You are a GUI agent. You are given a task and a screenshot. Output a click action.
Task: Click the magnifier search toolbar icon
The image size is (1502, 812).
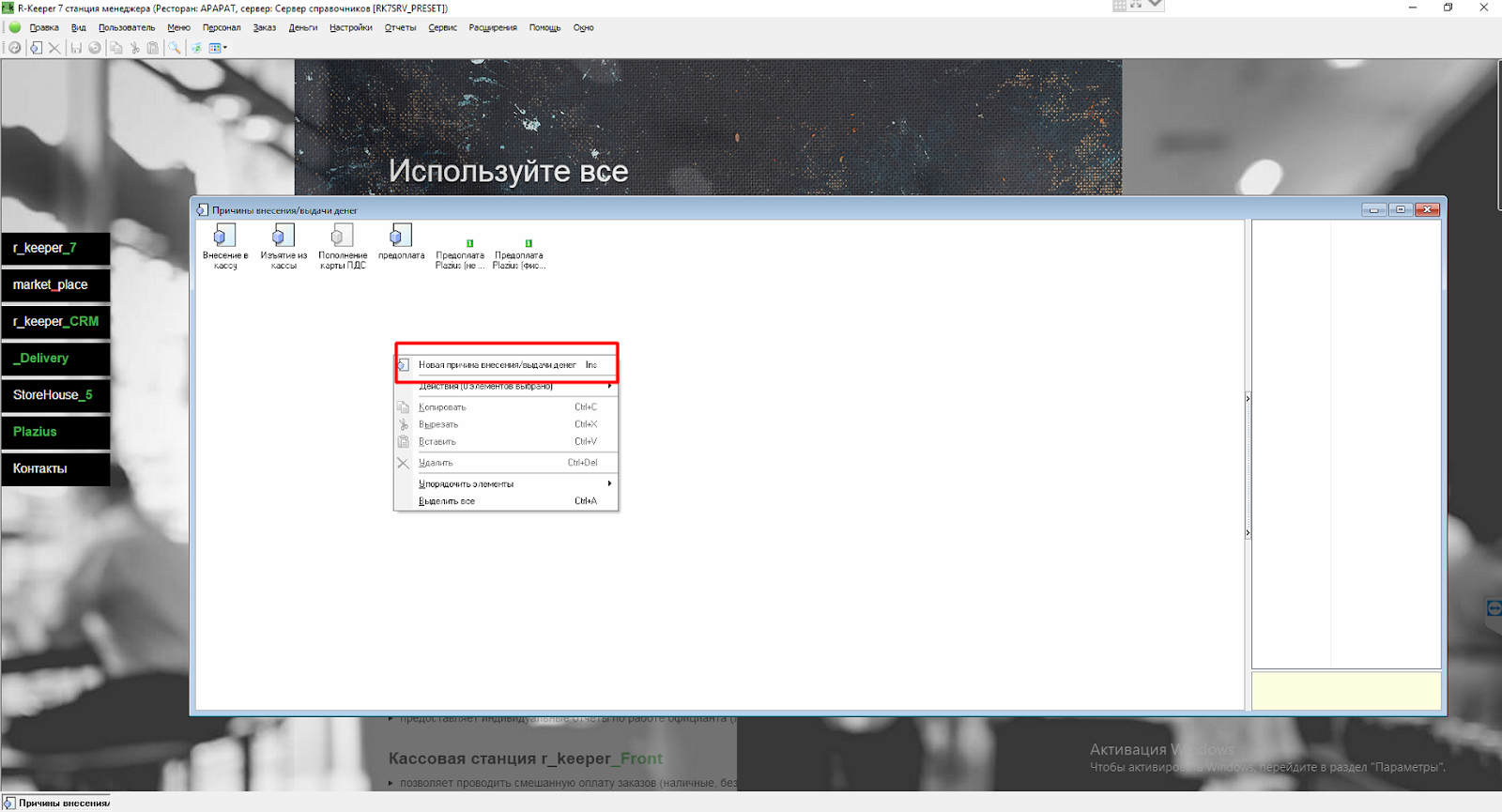click(175, 48)
